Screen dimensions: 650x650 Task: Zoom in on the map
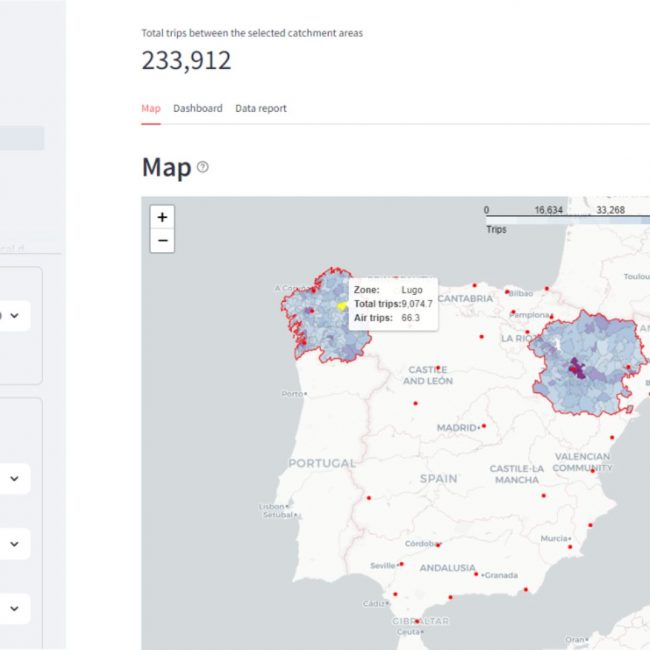pyautogui.click(x=162, y=217)
